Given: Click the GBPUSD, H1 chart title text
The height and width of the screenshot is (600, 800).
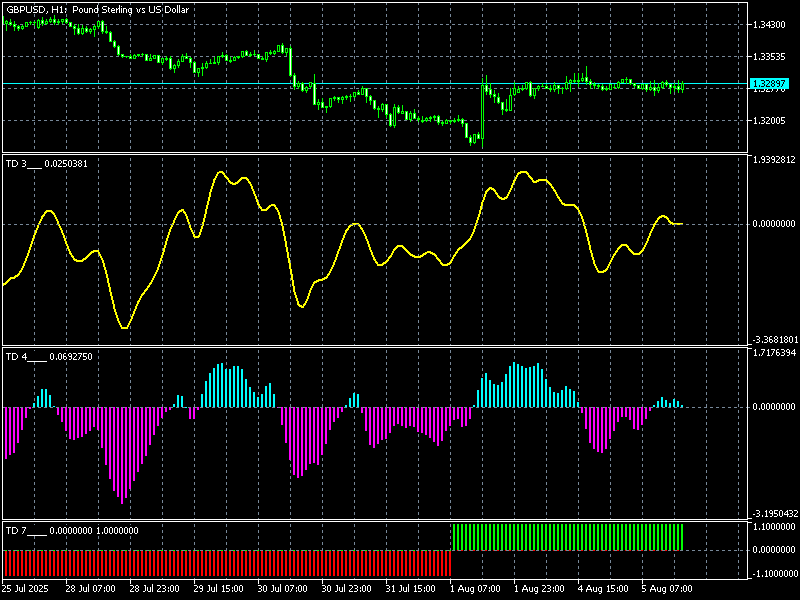Looking at the screenshot, I should click(x=97, y=10).
